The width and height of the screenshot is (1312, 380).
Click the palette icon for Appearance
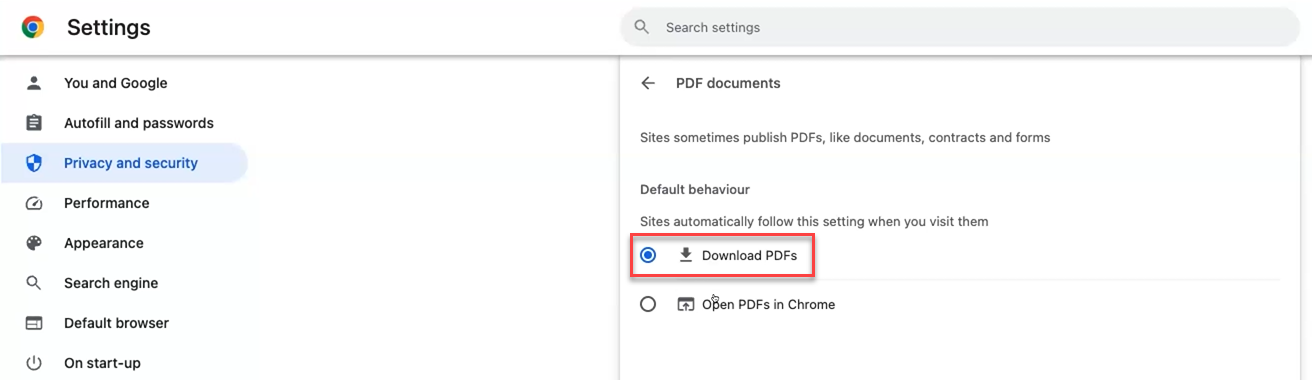click(34, 243)
